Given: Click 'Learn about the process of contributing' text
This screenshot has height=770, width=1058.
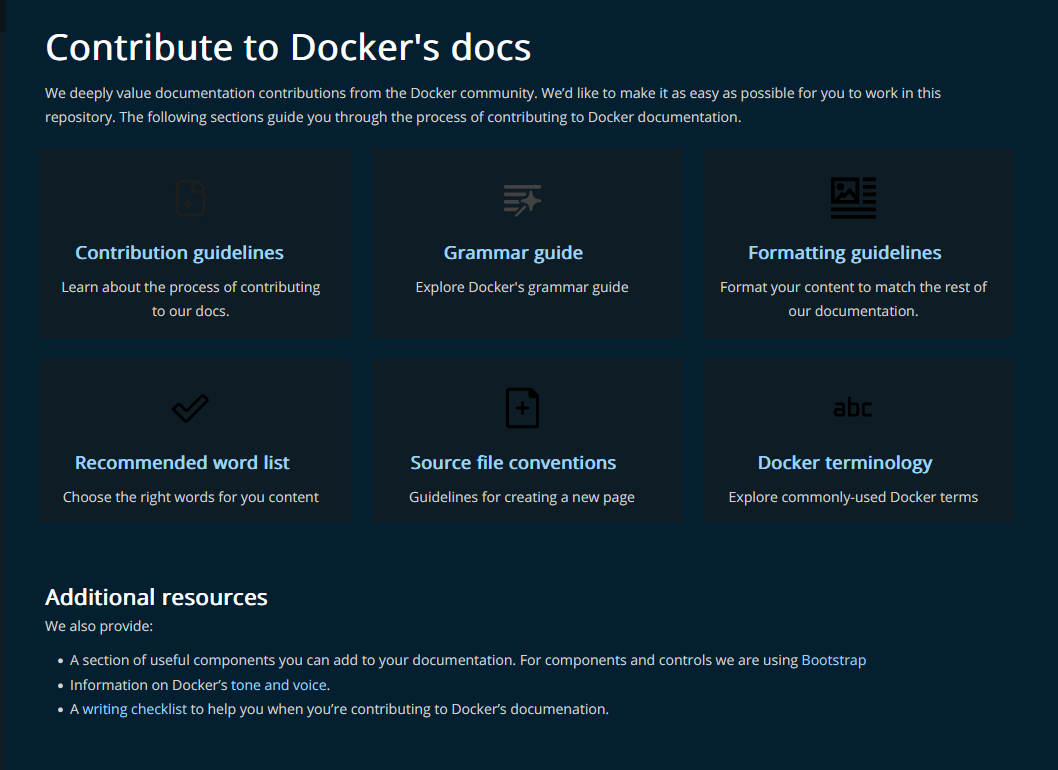Looking at the screenshot, I should (x=190, y=299).
